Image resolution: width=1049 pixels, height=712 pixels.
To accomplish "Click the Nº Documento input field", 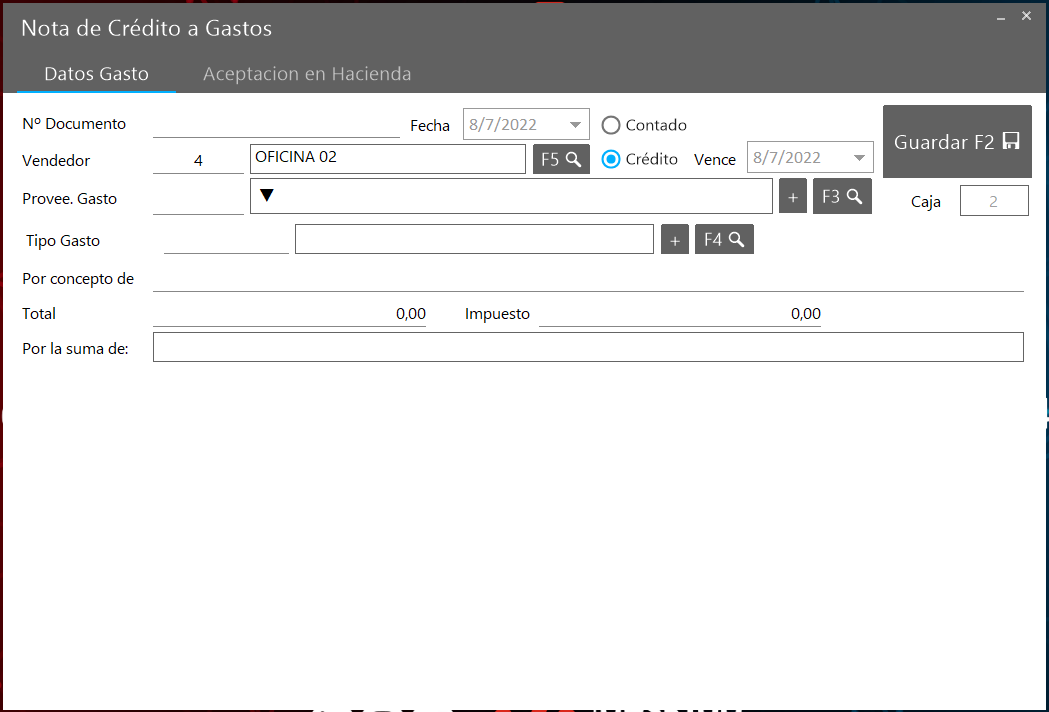I will [276, 125].
